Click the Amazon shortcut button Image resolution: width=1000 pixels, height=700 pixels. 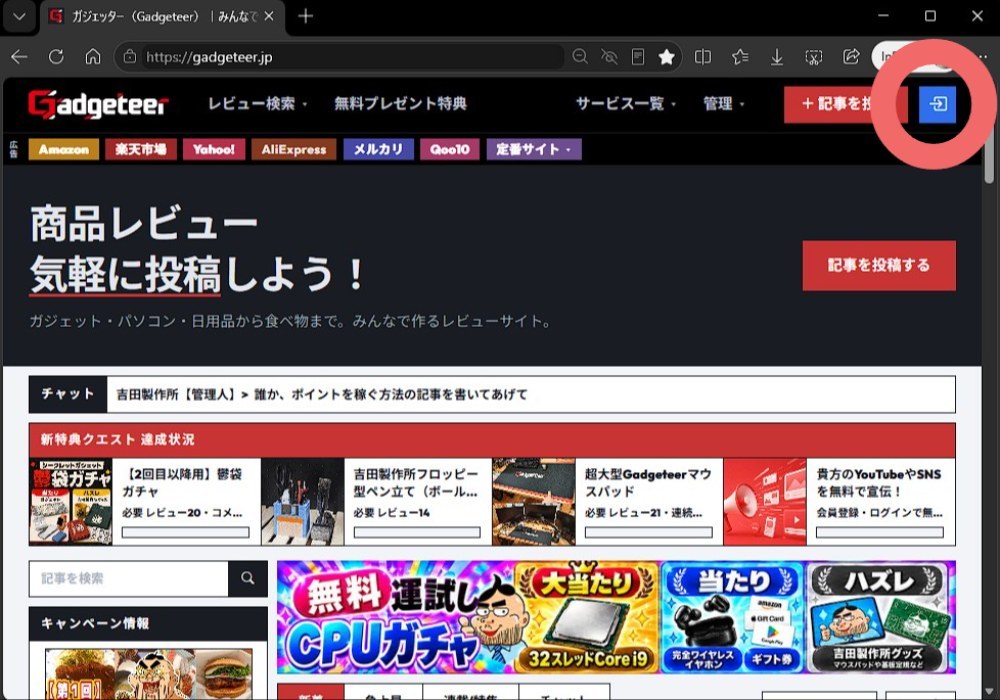click(63, 149)
